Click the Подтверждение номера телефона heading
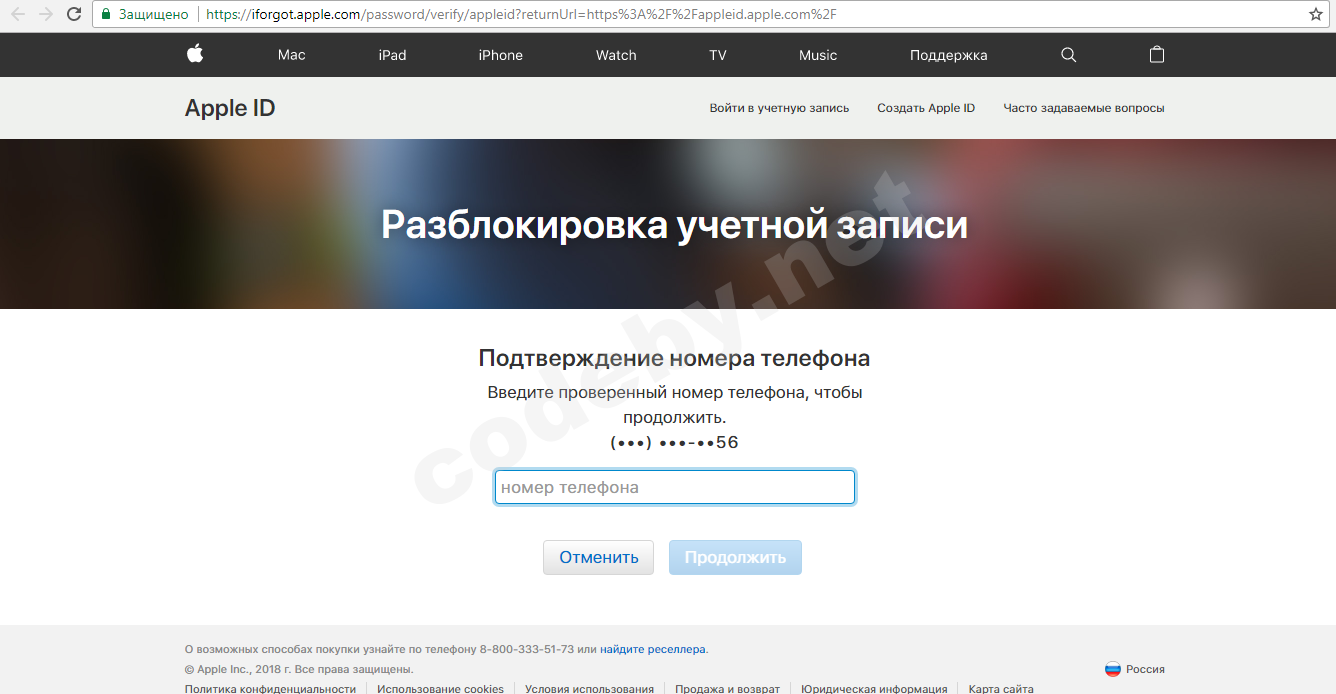 (x=675, y=358)
